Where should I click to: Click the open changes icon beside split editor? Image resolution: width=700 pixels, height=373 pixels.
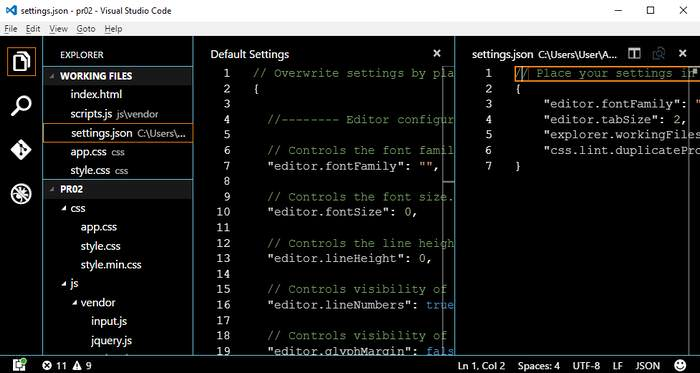coord(658,54)
